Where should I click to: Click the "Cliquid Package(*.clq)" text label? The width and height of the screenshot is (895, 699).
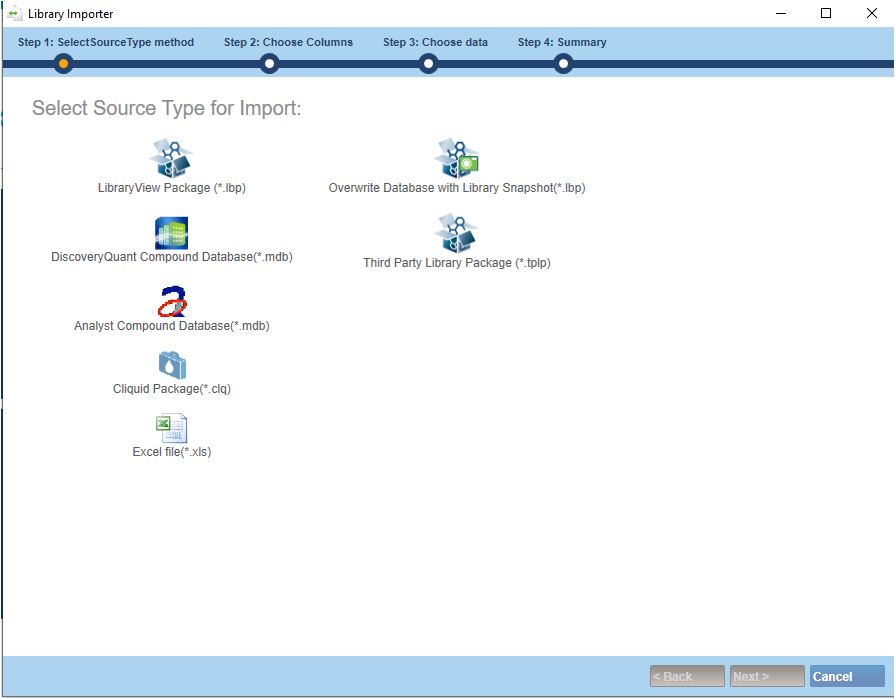172,389
